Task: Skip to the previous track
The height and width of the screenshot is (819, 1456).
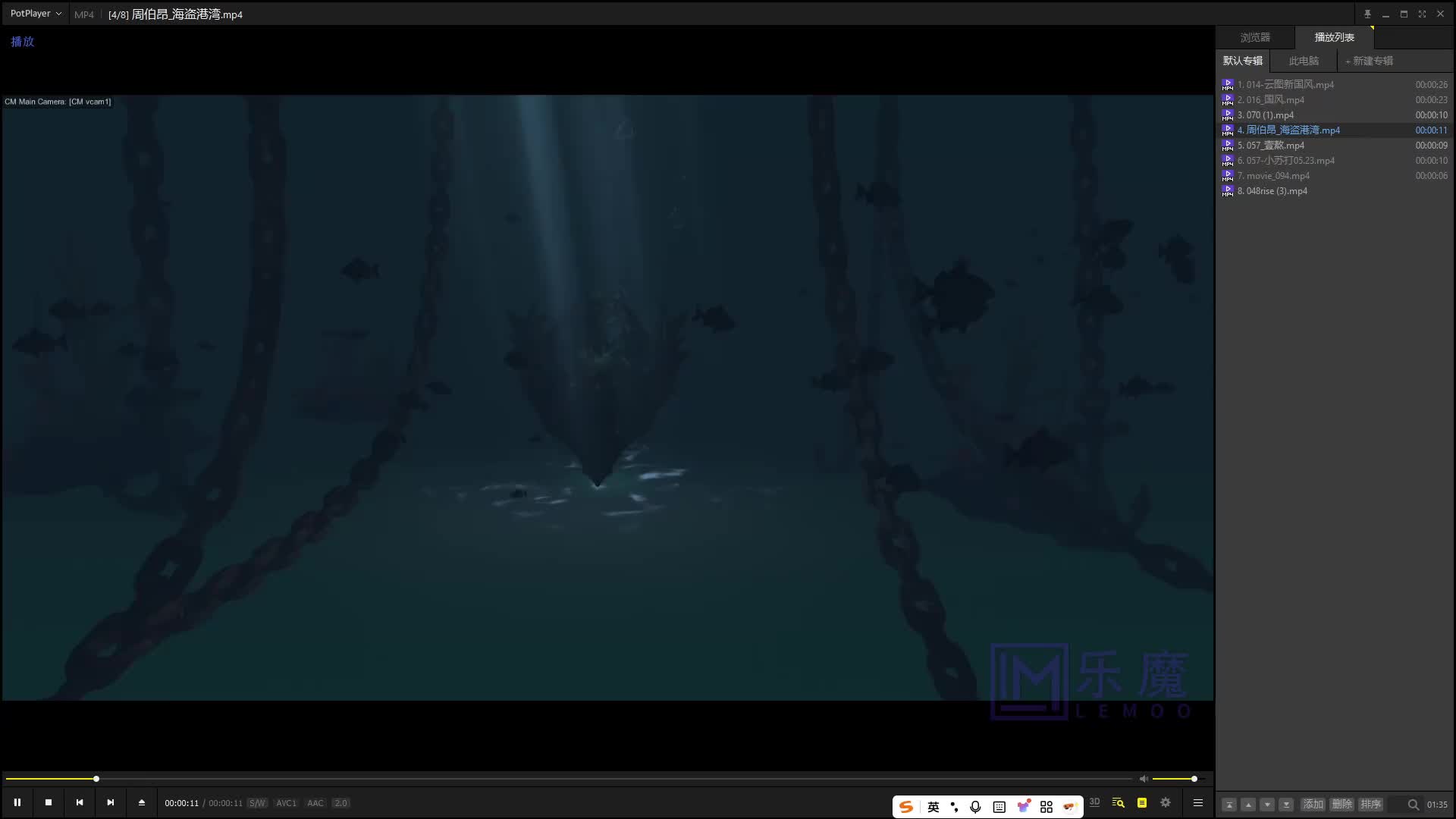Action: 80,802
